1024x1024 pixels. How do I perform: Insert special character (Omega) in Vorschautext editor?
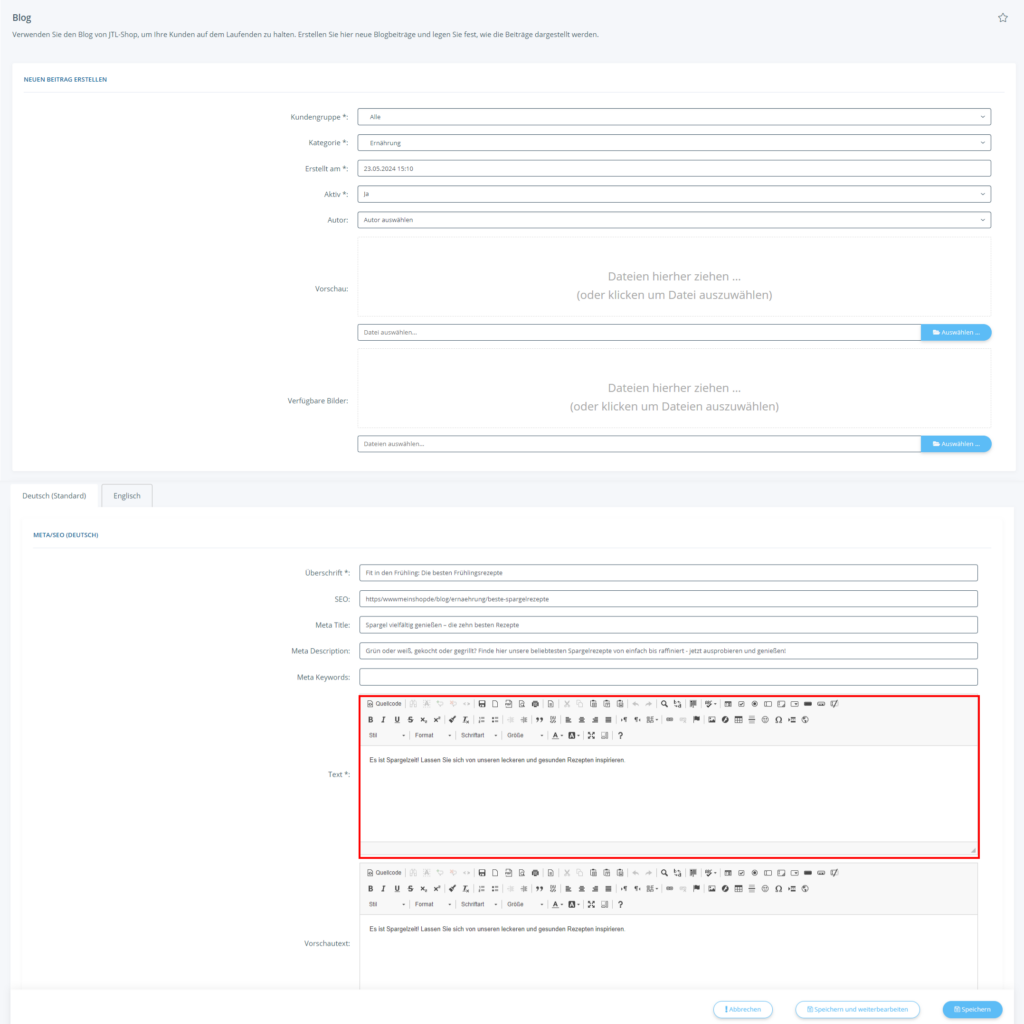point(778,888)
